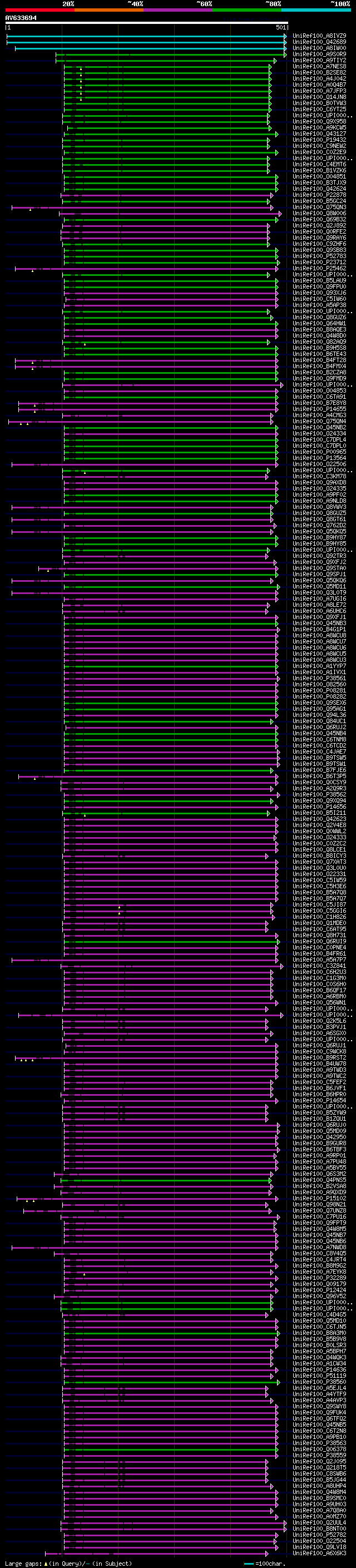
Task: Open hit UniRef100_A8IVZ9
Action: pyautogui.click(x=319, y=36)
